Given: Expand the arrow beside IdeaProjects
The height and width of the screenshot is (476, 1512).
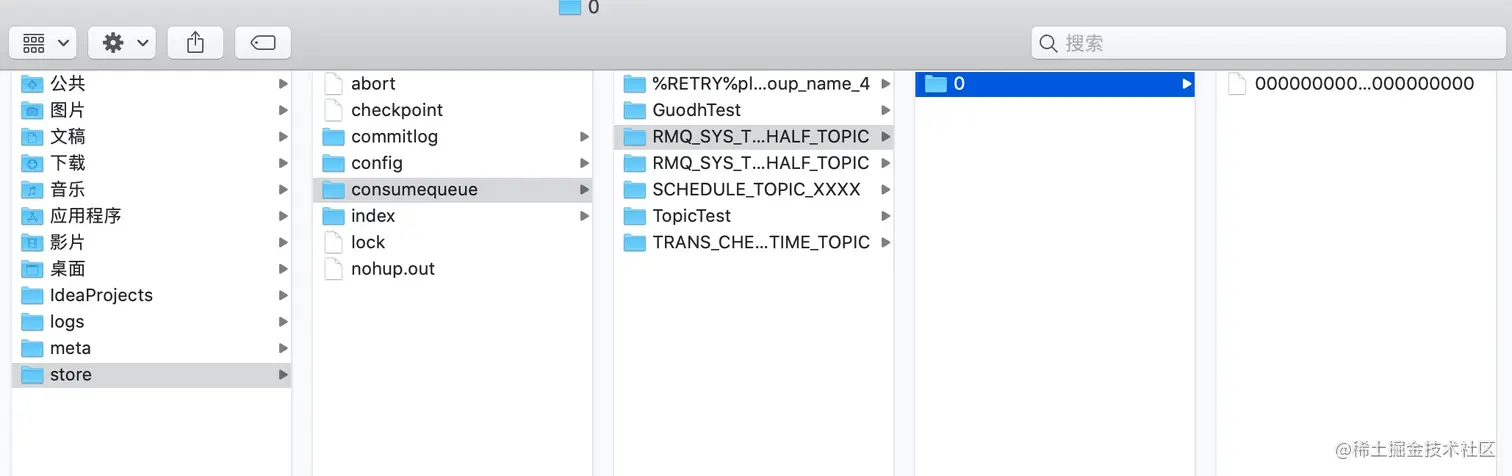Looking at the screenshot, I should [284, 295].
